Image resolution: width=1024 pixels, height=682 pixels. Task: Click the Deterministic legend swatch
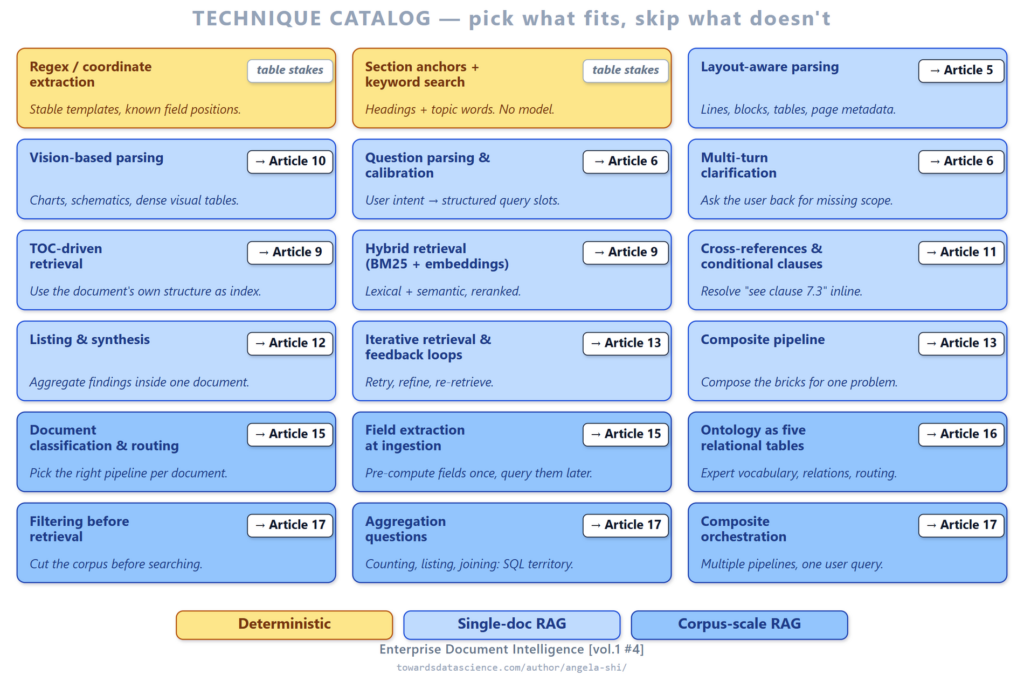284,625
